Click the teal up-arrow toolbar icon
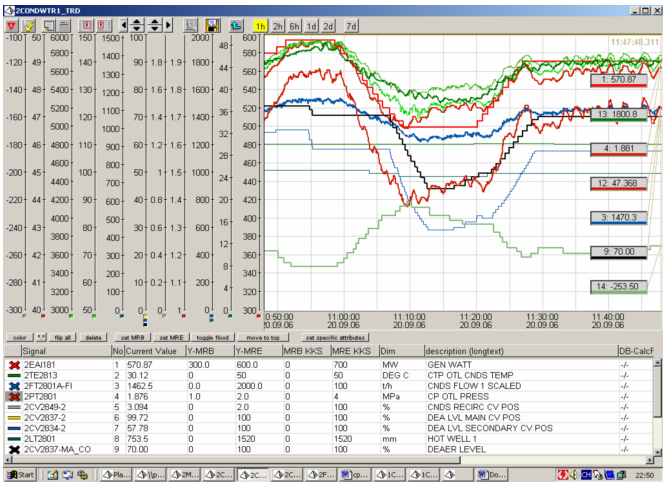Screen dimensions: 668x485 235,24
